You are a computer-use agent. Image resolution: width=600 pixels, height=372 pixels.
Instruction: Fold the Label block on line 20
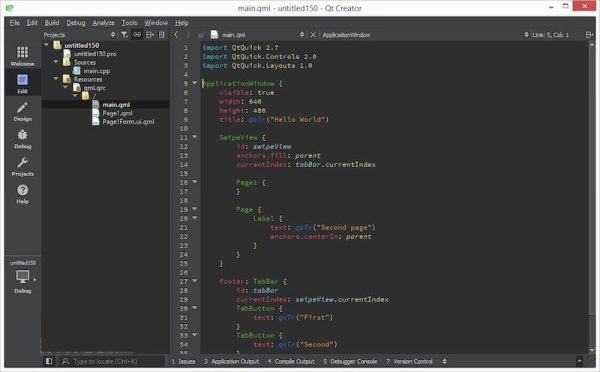coord(195,218)
